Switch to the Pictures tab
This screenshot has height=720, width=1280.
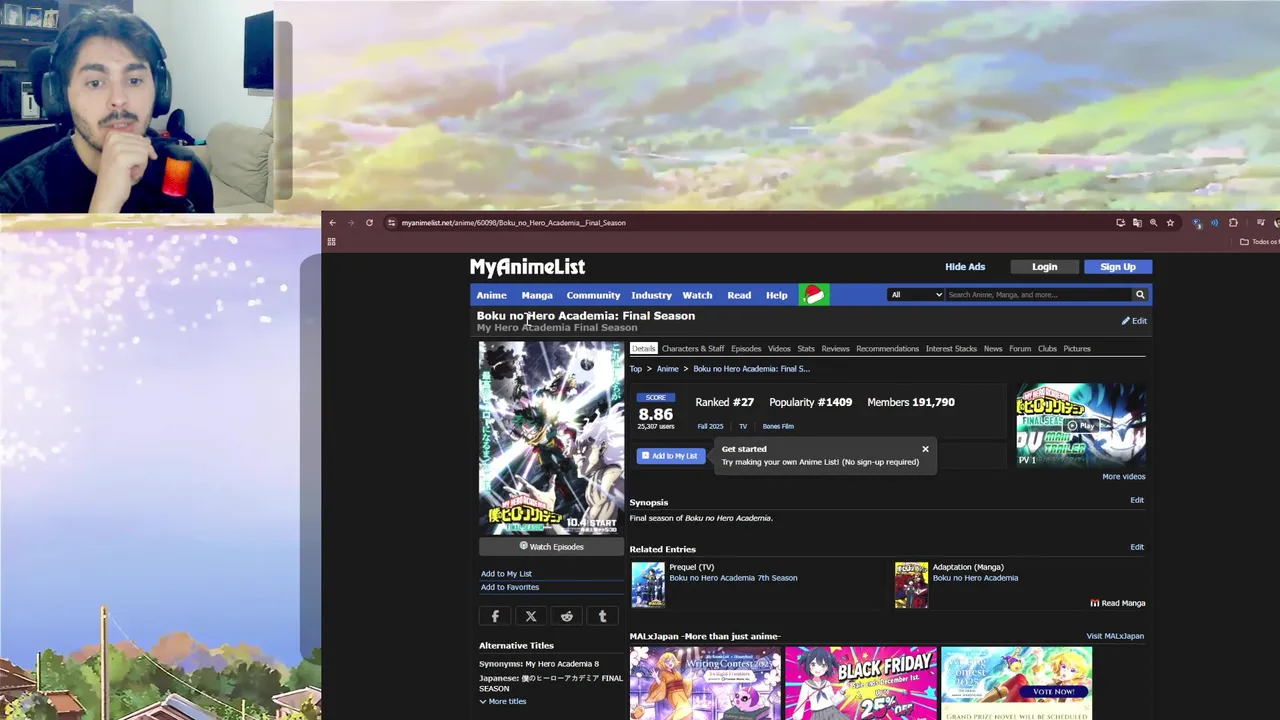tap(1077, 349)
